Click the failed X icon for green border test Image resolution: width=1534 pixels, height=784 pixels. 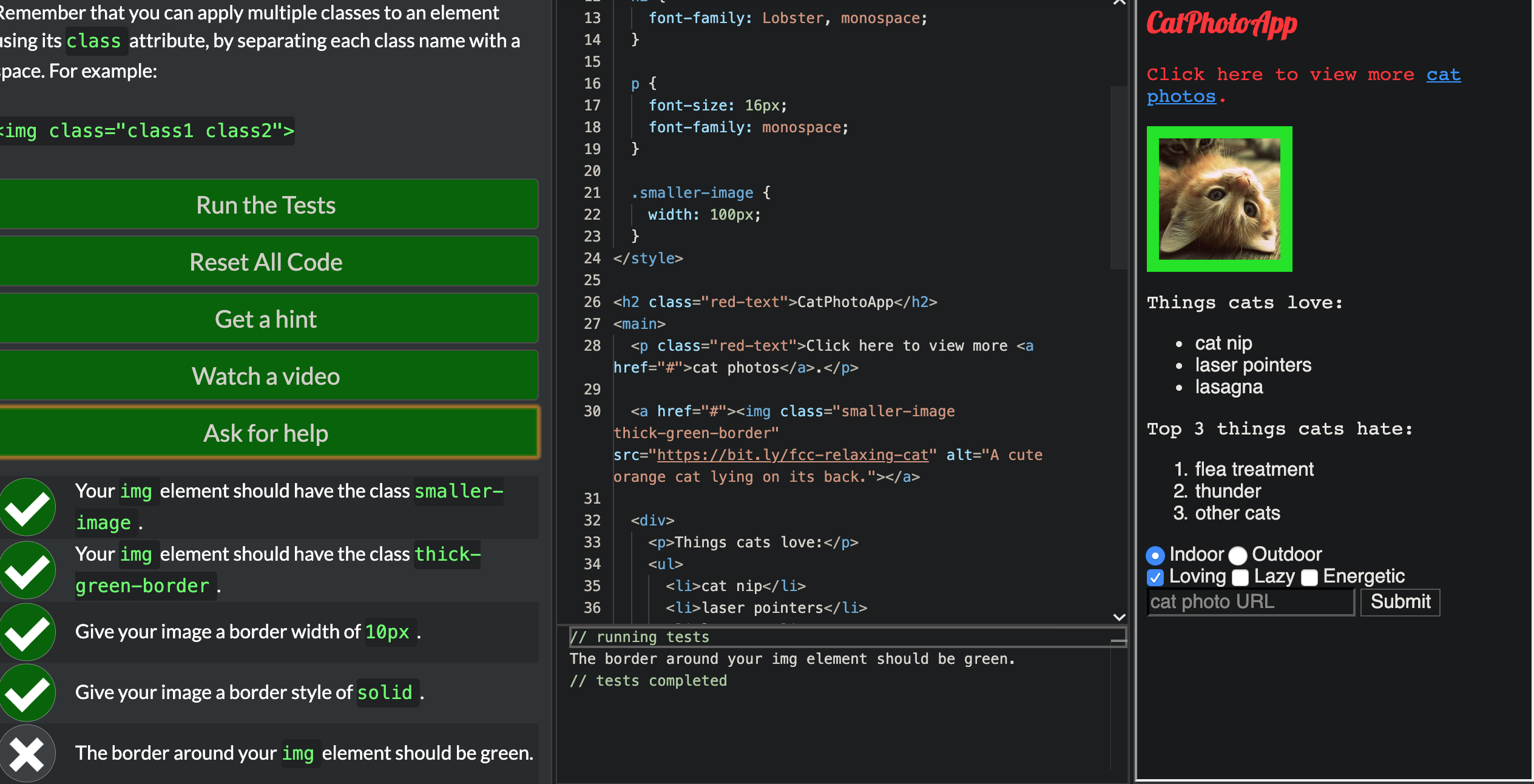(27, 754)
